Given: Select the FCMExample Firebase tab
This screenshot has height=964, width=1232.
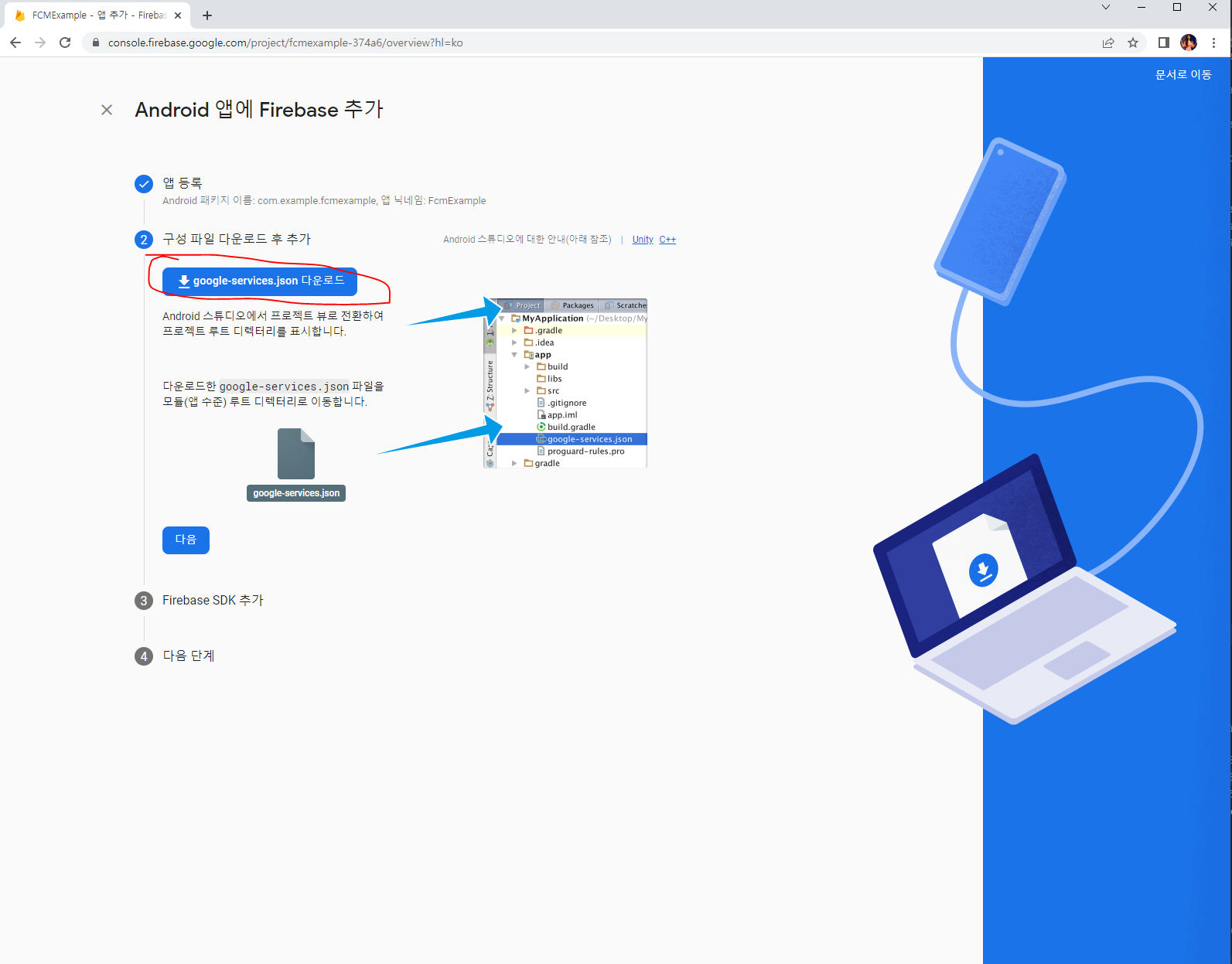Looking at the screenshot, I should click(99, 15).
